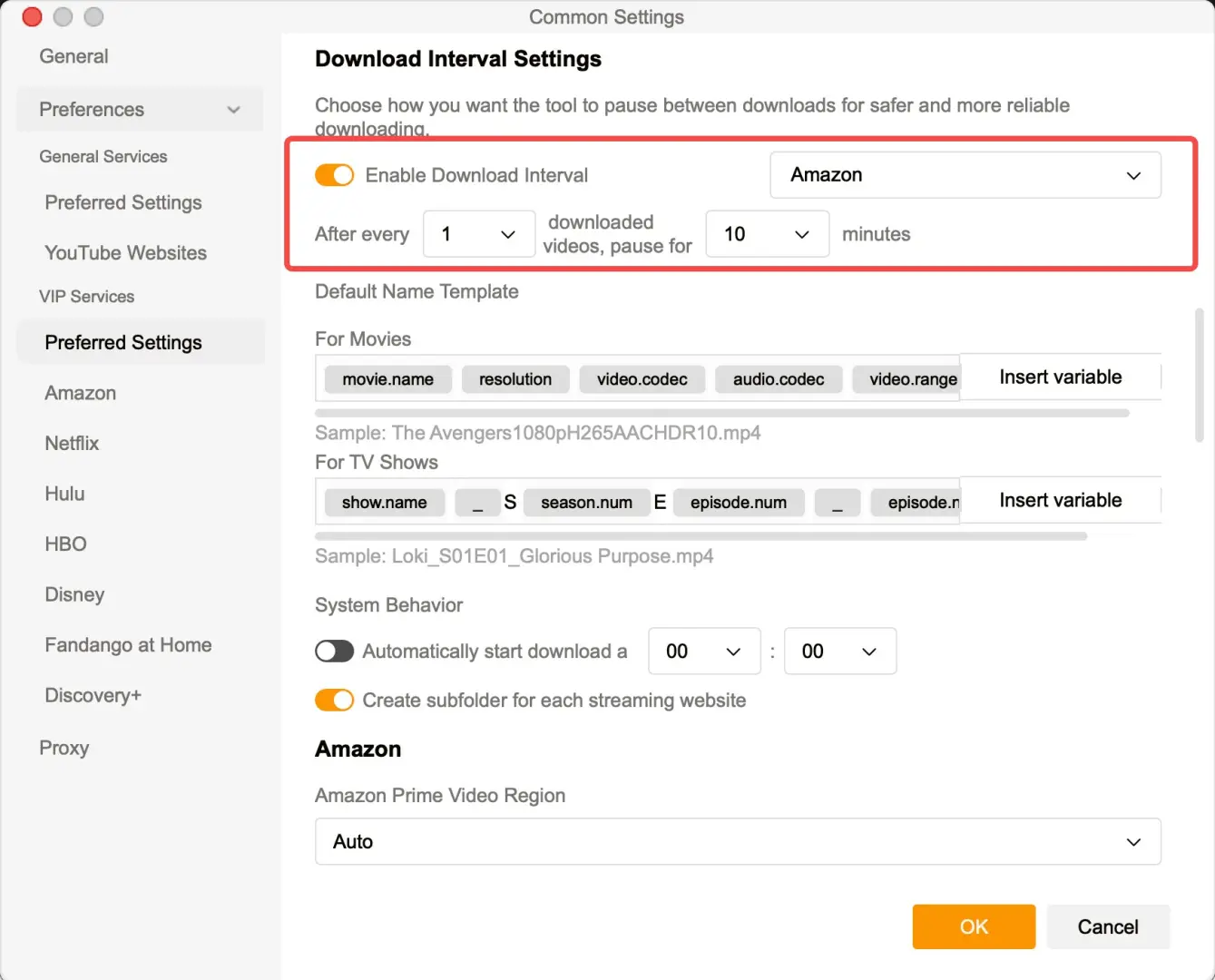
Task: Select General in the sidebar
Action: (x=73, y=56)
